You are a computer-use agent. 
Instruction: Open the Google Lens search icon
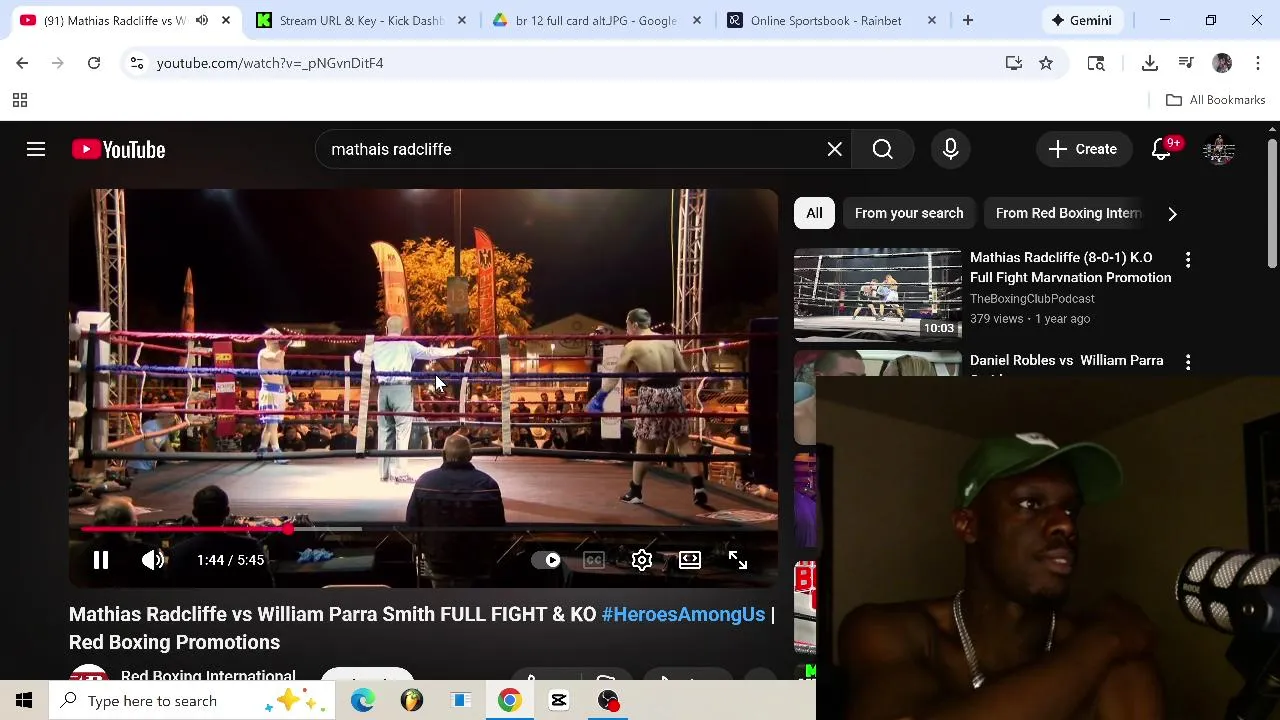pyautogui.click(x=1096, y=63)
